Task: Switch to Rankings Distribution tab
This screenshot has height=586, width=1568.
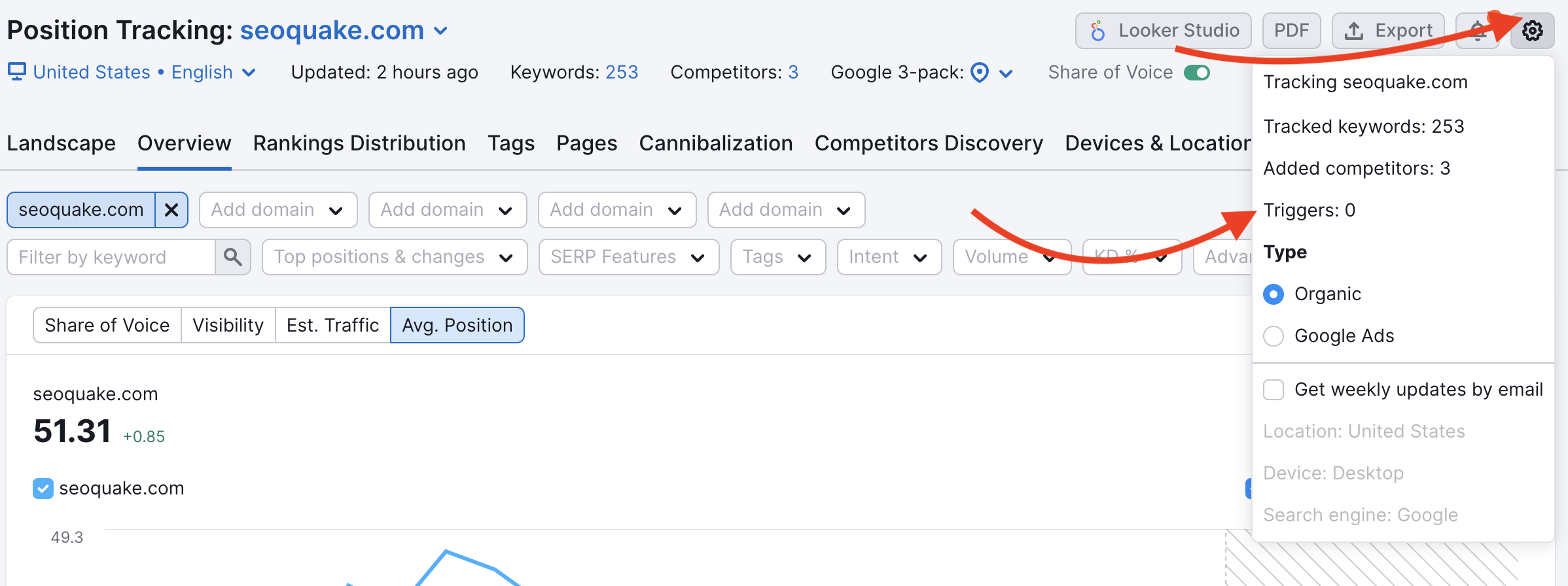Action: pos(359,143)
